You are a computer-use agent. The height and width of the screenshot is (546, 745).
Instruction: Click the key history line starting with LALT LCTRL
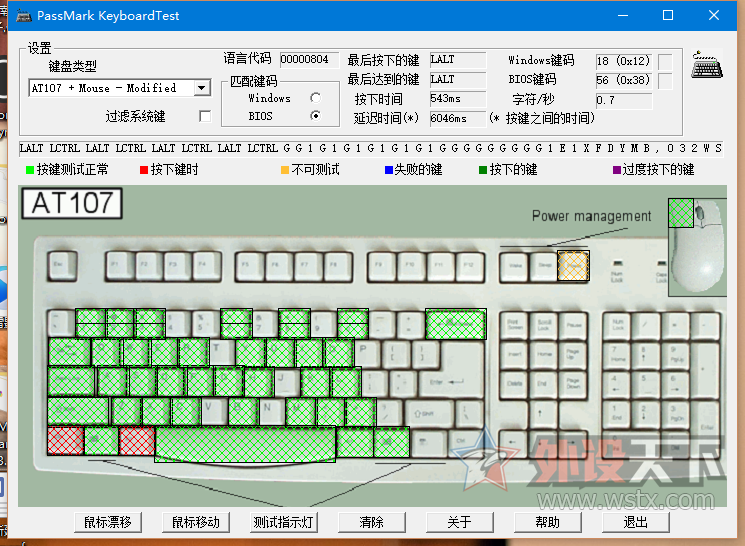point(371,149)
